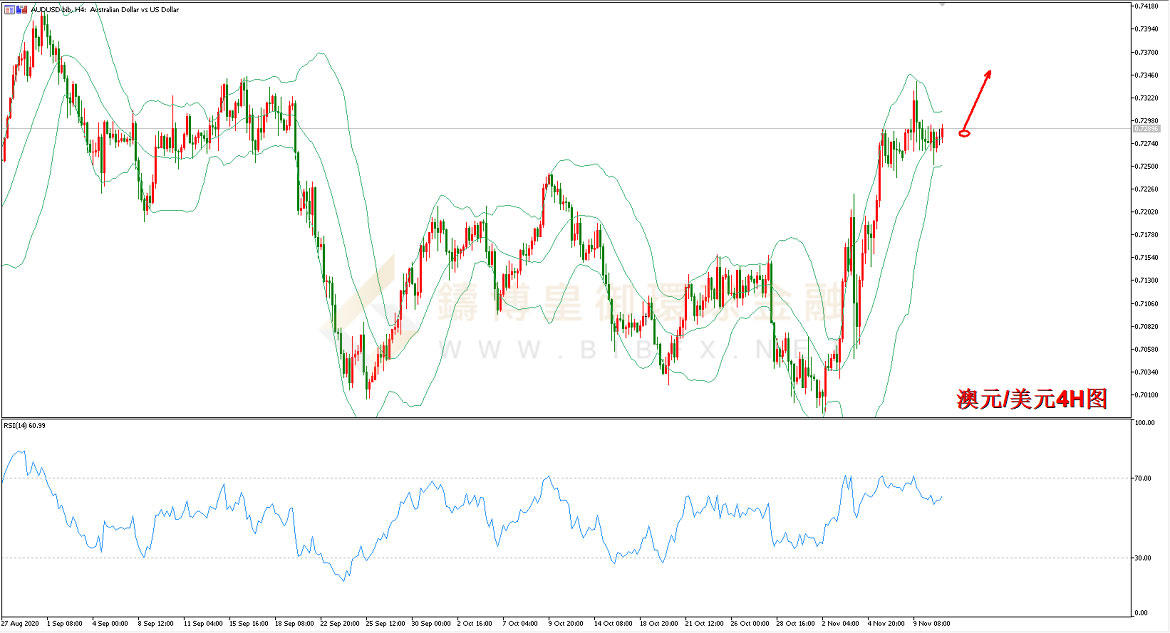1170x633 pixels.
Task: Click the 0.72020 price axis label
Action: pos(1147,212)
